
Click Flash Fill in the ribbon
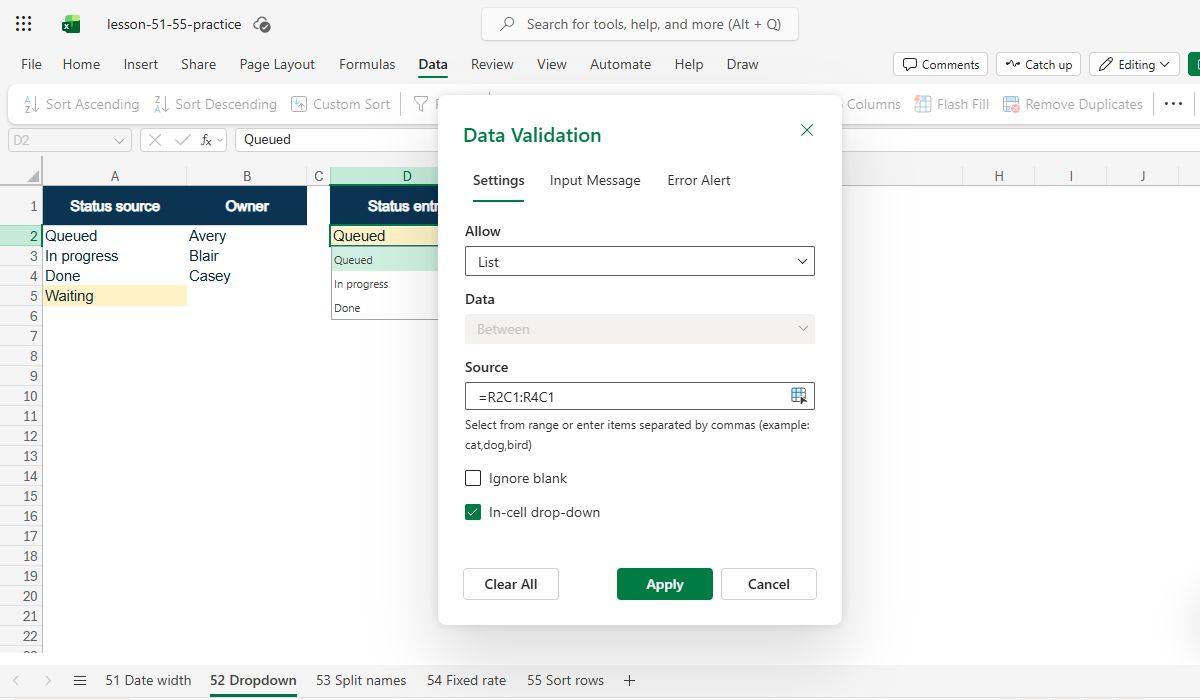(950, 104)
